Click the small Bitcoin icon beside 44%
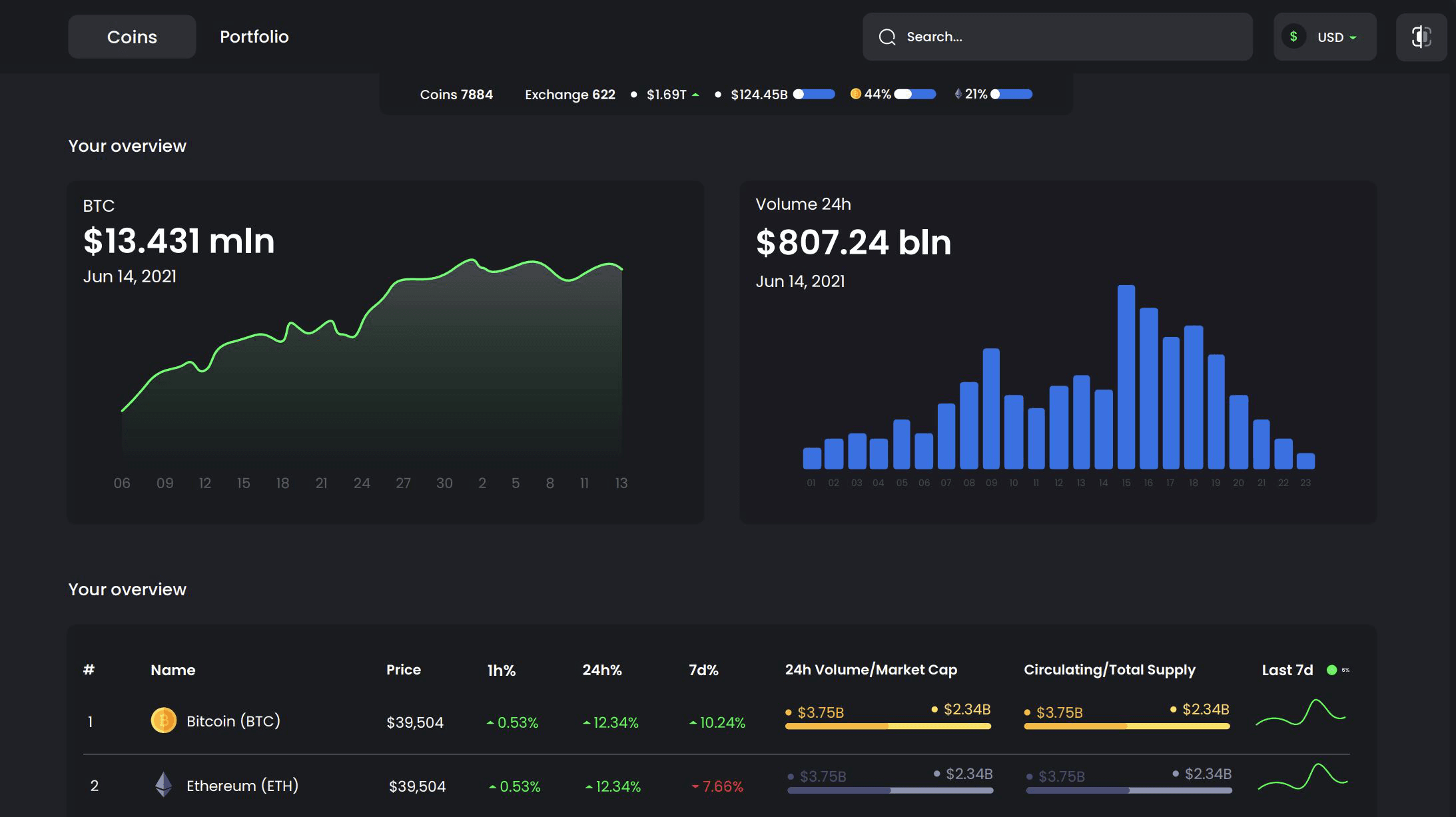The width and height of the screenshot is (1456, 817). pyautogui.click(x=855, y=94)
